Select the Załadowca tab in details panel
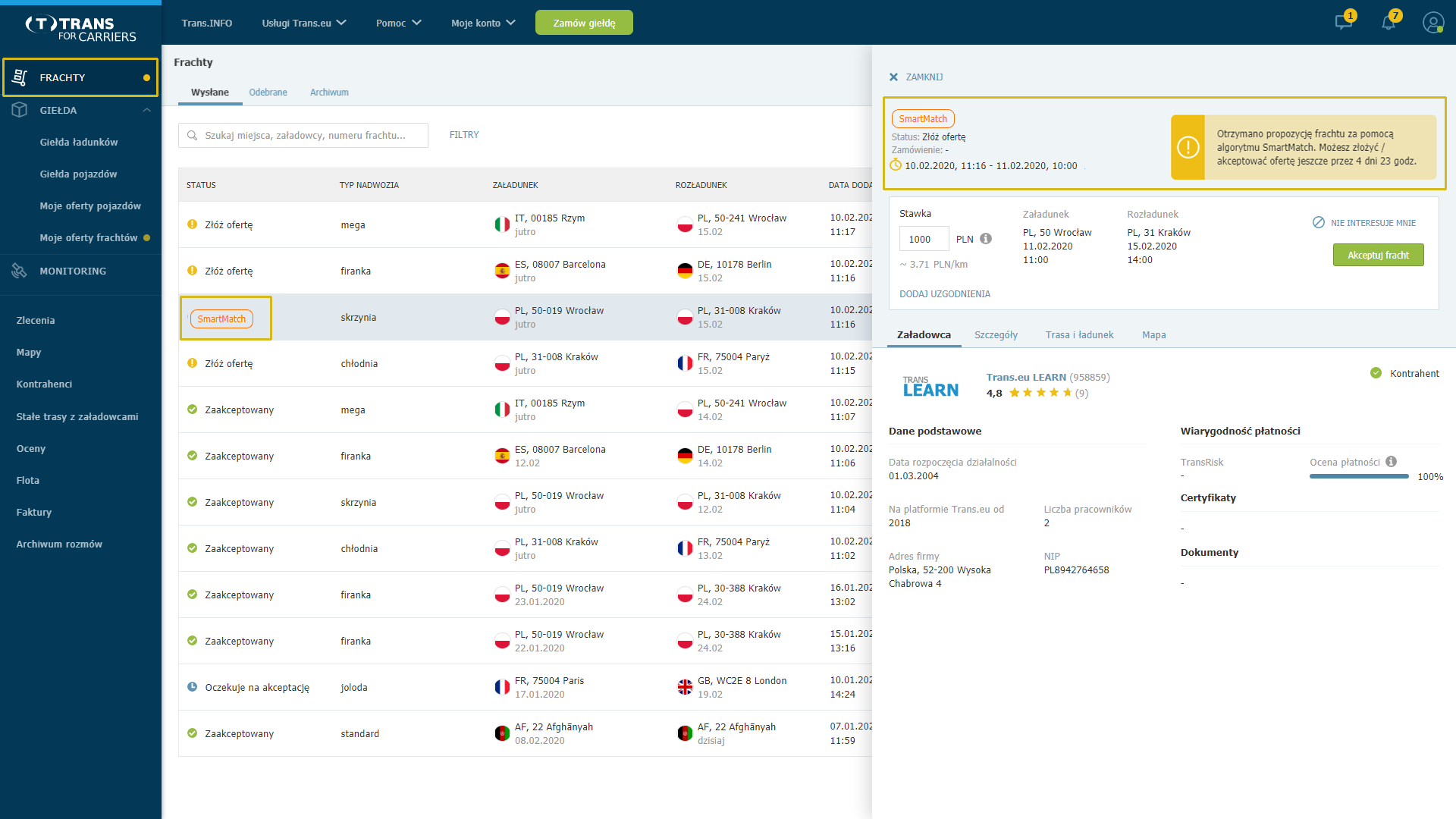The width and height of the screenshot is (1456, 819). click(924, 334)
